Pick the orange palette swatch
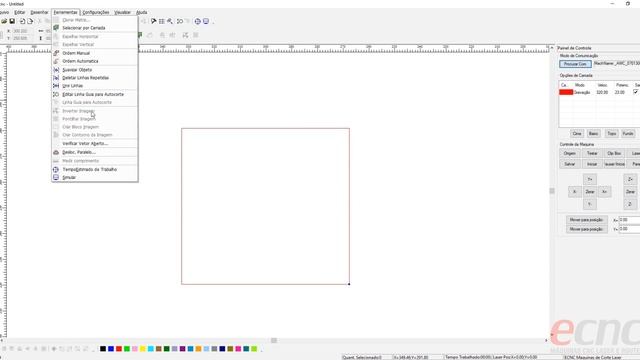Image resolution: width=640 pixels, height=360 pixels. [x=198, y=349]
